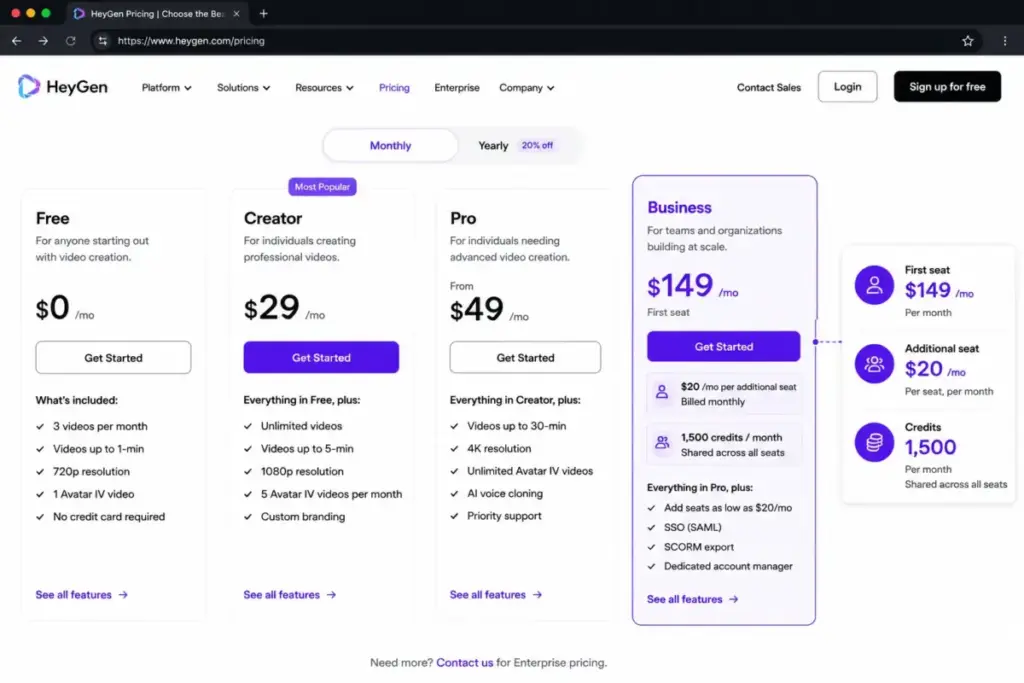The image size is (1024, 683).
Task: Click the Business plan heading
Action: click(x=679, y=208)
